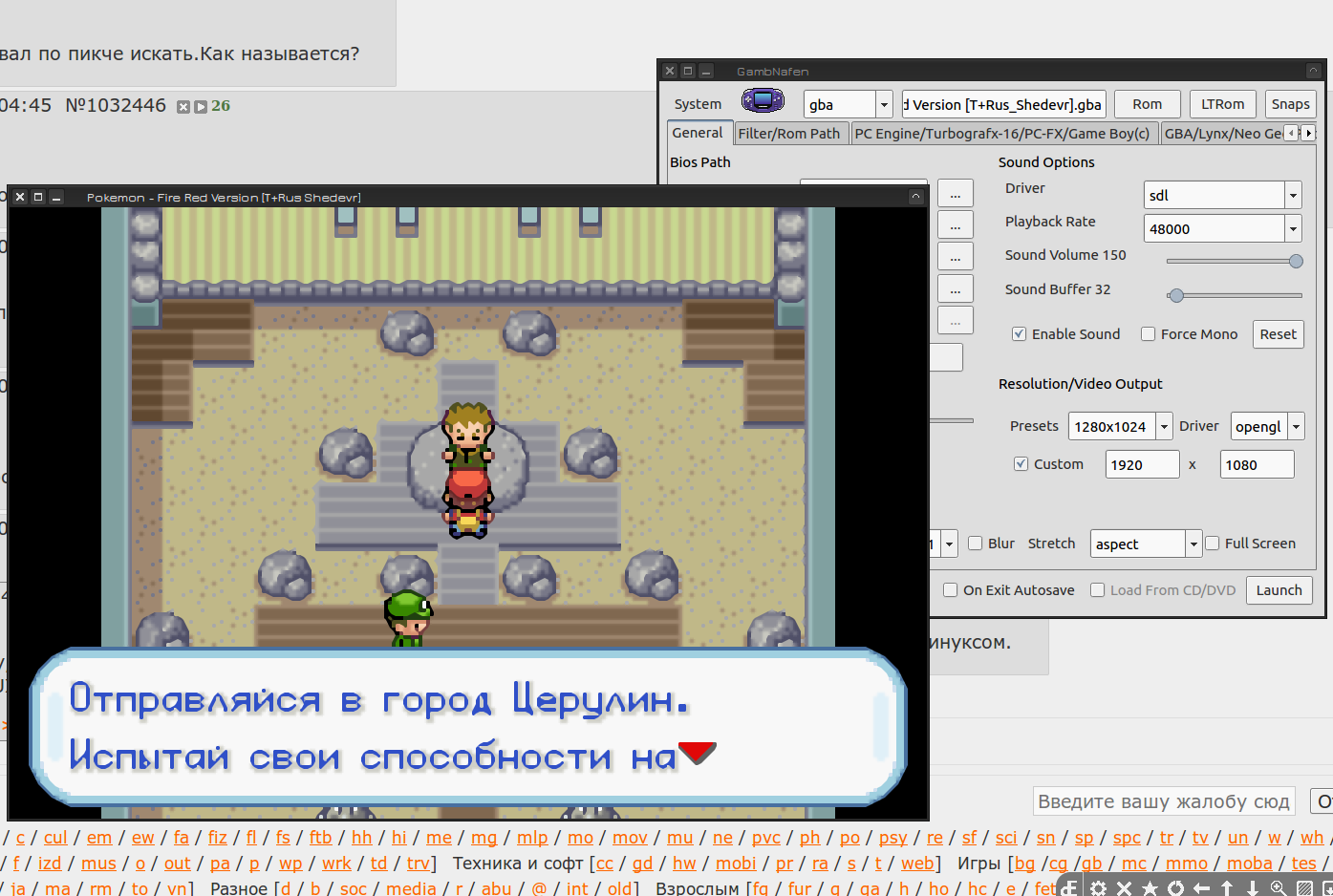Click the hide-post X icon beside №1032446
This screenshot has height=896, width=1333.
tap(183, 107)
